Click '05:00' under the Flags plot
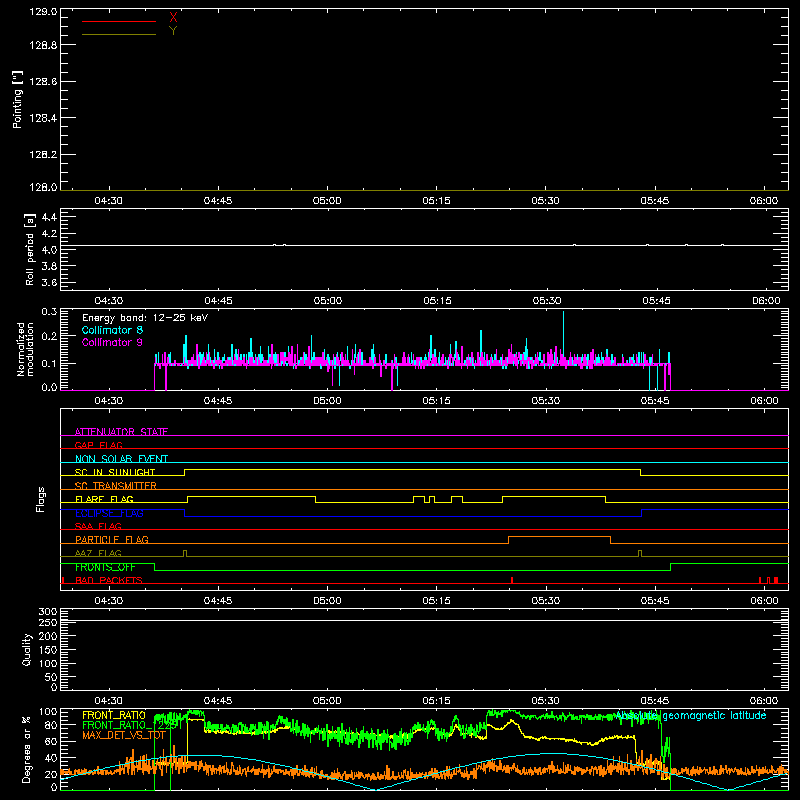The image size is (800, 800). (327, 601)
